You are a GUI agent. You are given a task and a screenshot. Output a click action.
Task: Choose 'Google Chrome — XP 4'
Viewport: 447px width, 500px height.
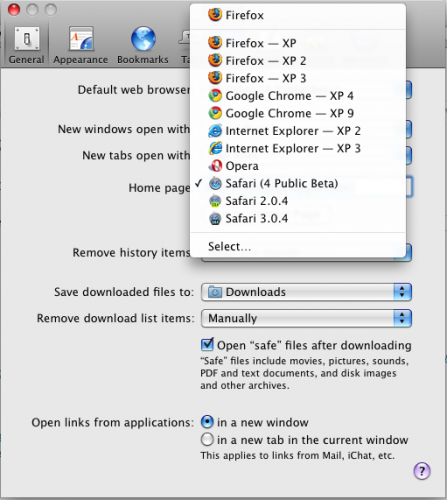tap(298, 96)
